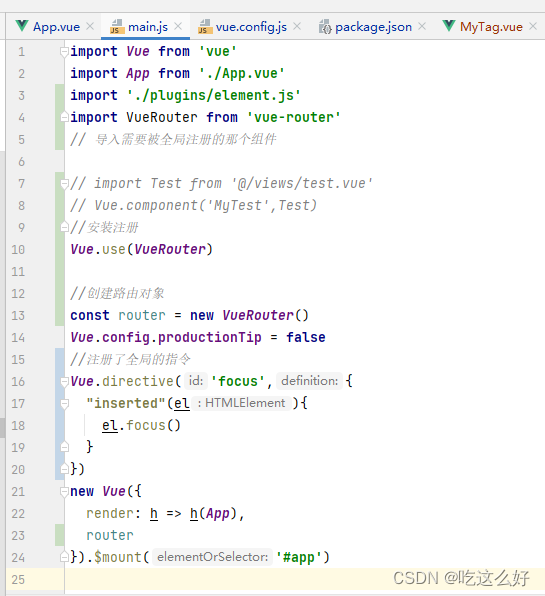Click 'directive' method on line 16

138,381
